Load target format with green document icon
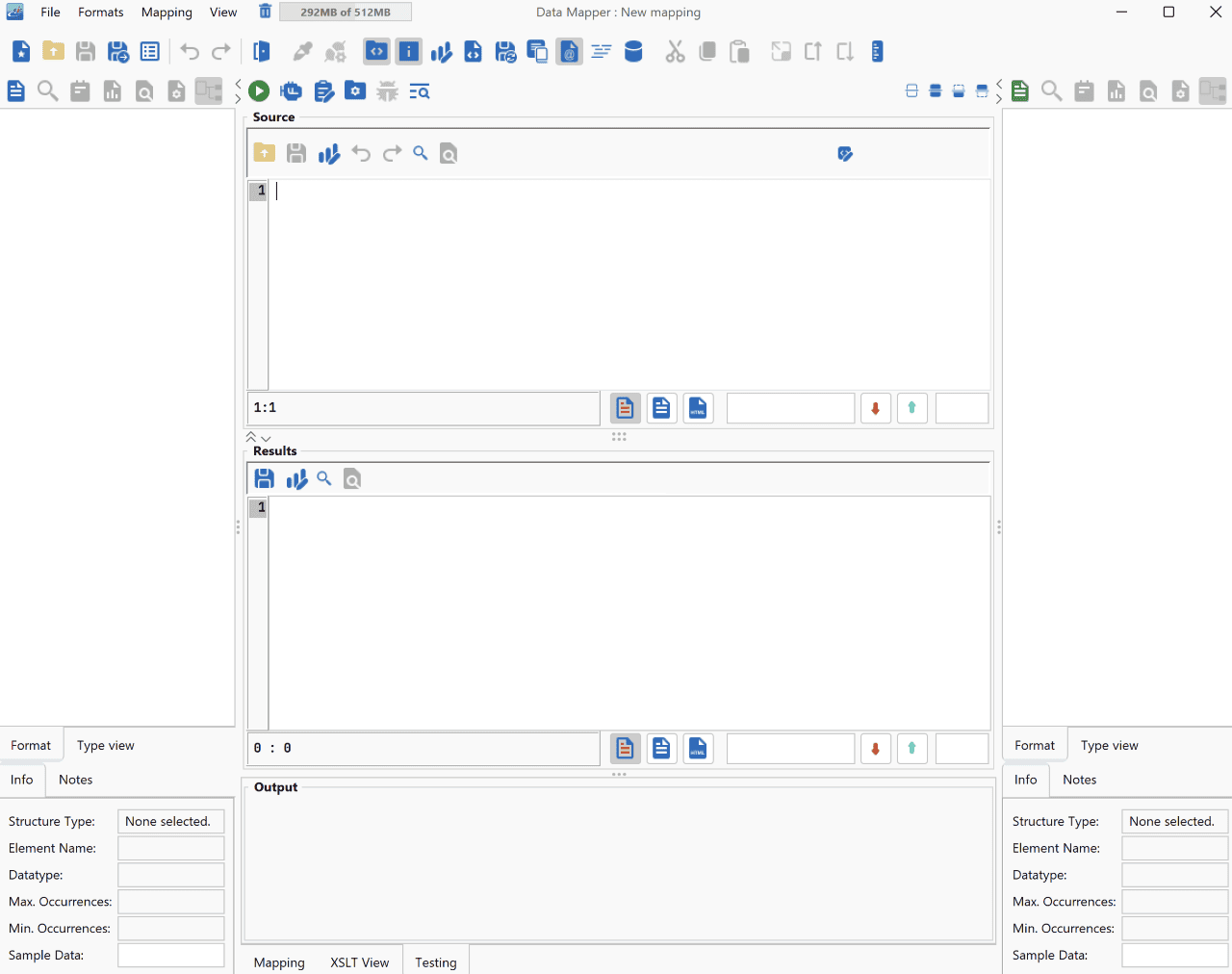This screenshot has height=974, width=1232. point(1020,91)
